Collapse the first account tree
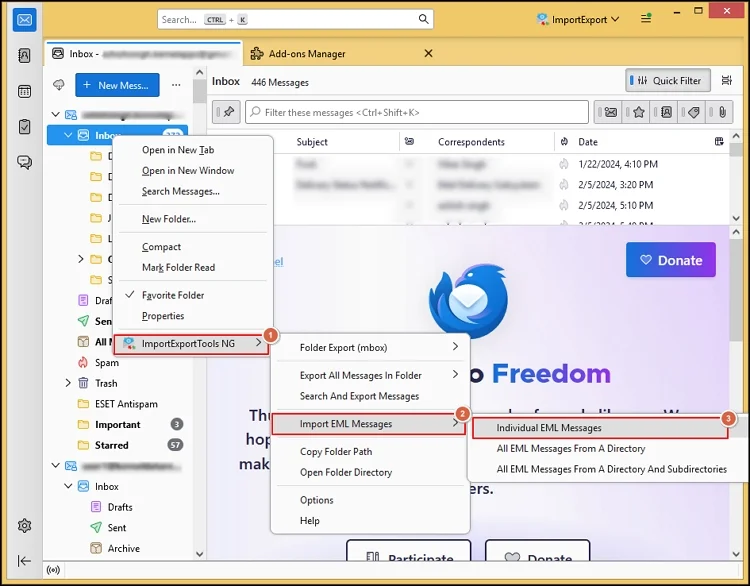The height and width of the screenshot is (586, 750). point(55,114)
